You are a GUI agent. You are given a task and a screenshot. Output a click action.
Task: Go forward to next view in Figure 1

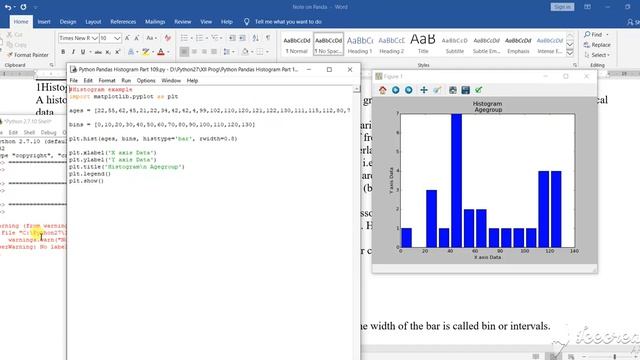tap(409, 90)
